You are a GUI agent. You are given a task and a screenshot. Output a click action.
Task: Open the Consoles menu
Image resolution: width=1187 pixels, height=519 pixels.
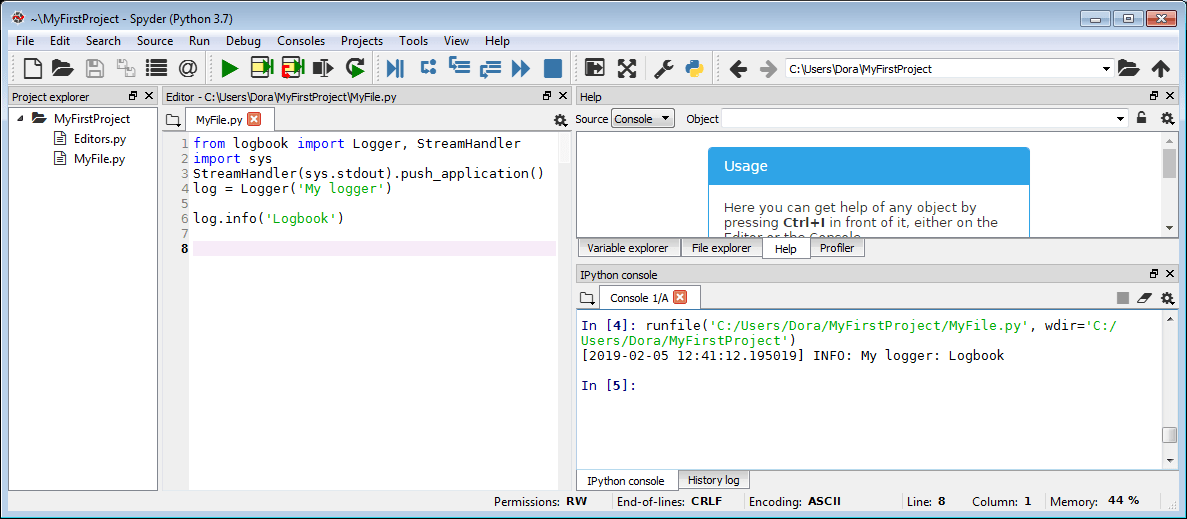pyautogui.click(x=301, y=41)
